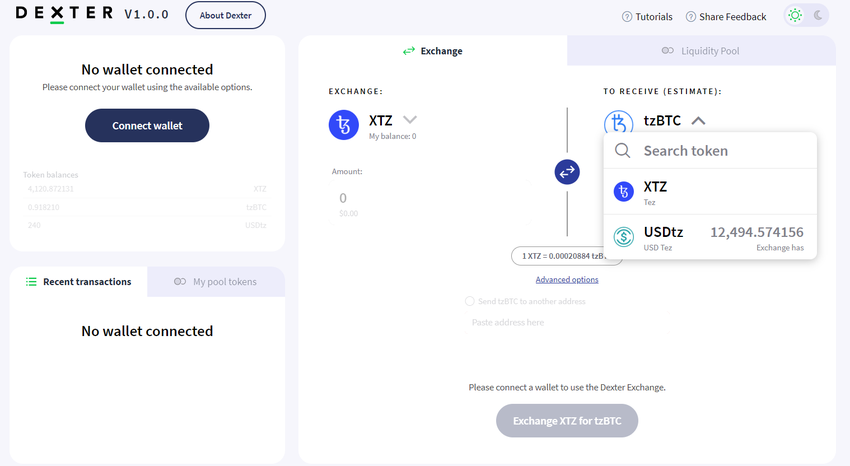Switch to light theme sun icon
Screen dimensions: 850x466
795,15
